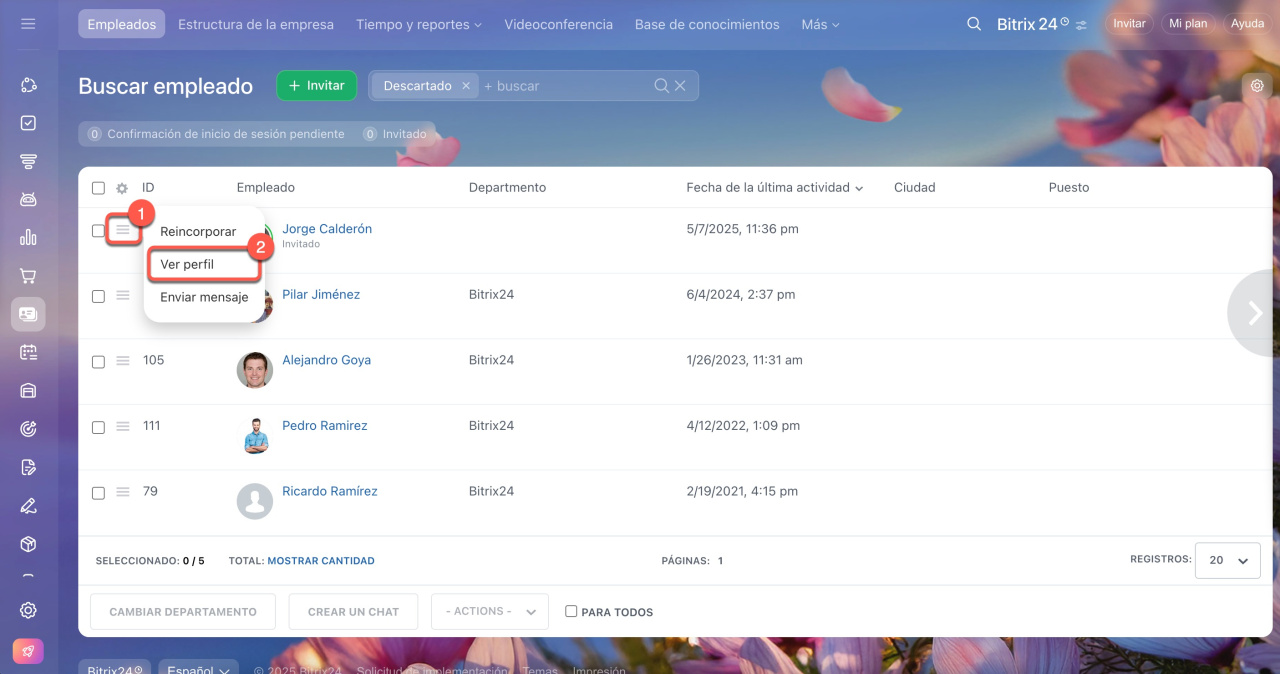Click the Ayuda button
The width and height of the screenshot is (1280, 674).
1247,24
